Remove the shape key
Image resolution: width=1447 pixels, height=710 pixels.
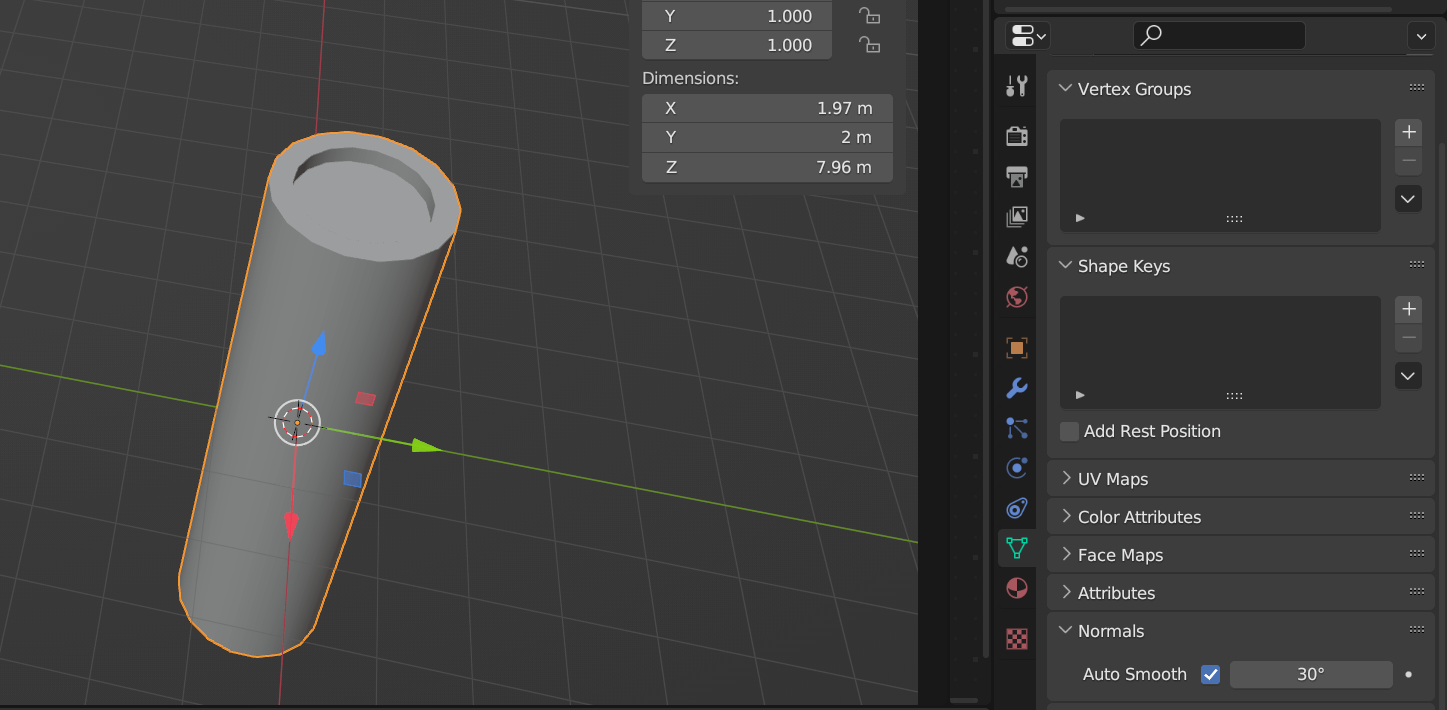[x=1408, y=338]
